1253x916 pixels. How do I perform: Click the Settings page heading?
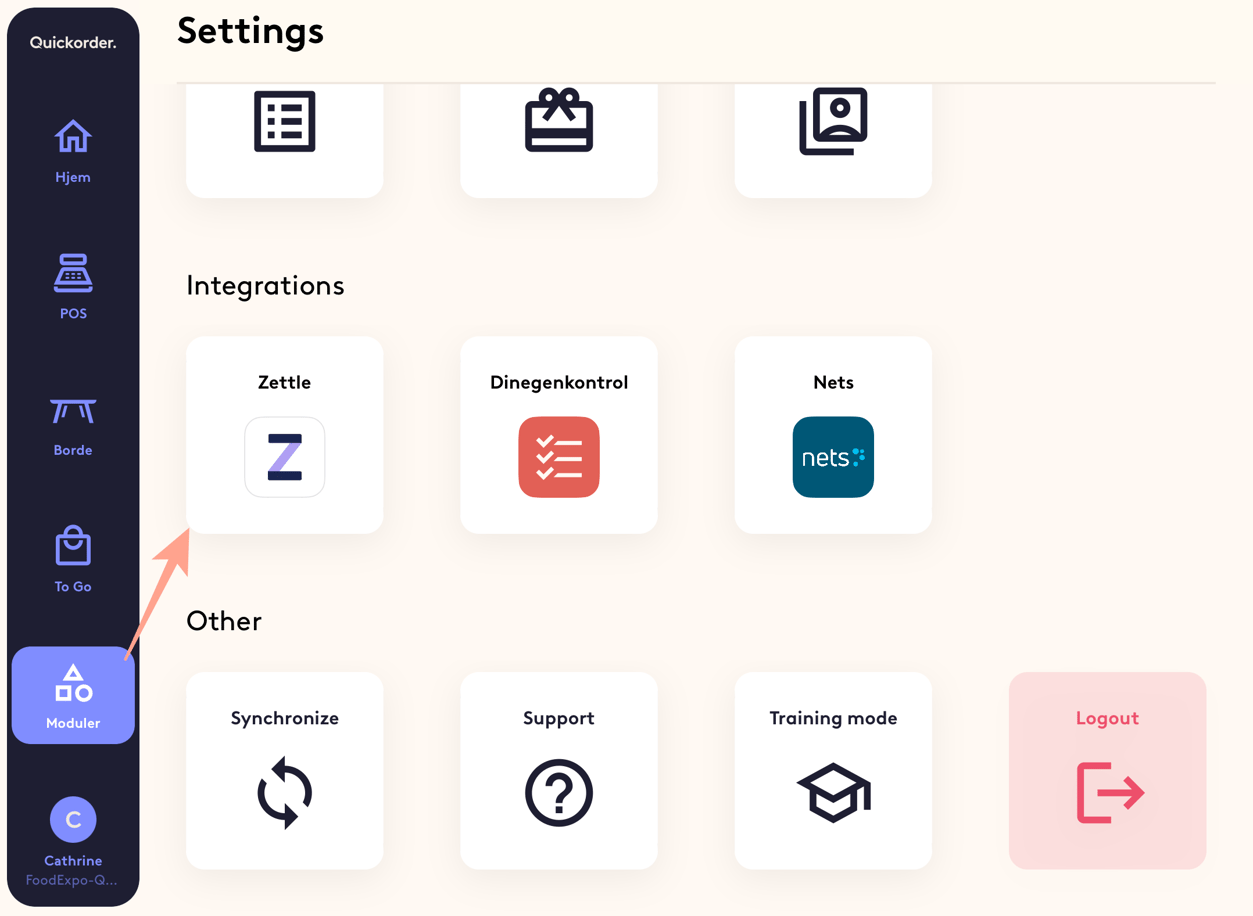(x=250, y=32)
